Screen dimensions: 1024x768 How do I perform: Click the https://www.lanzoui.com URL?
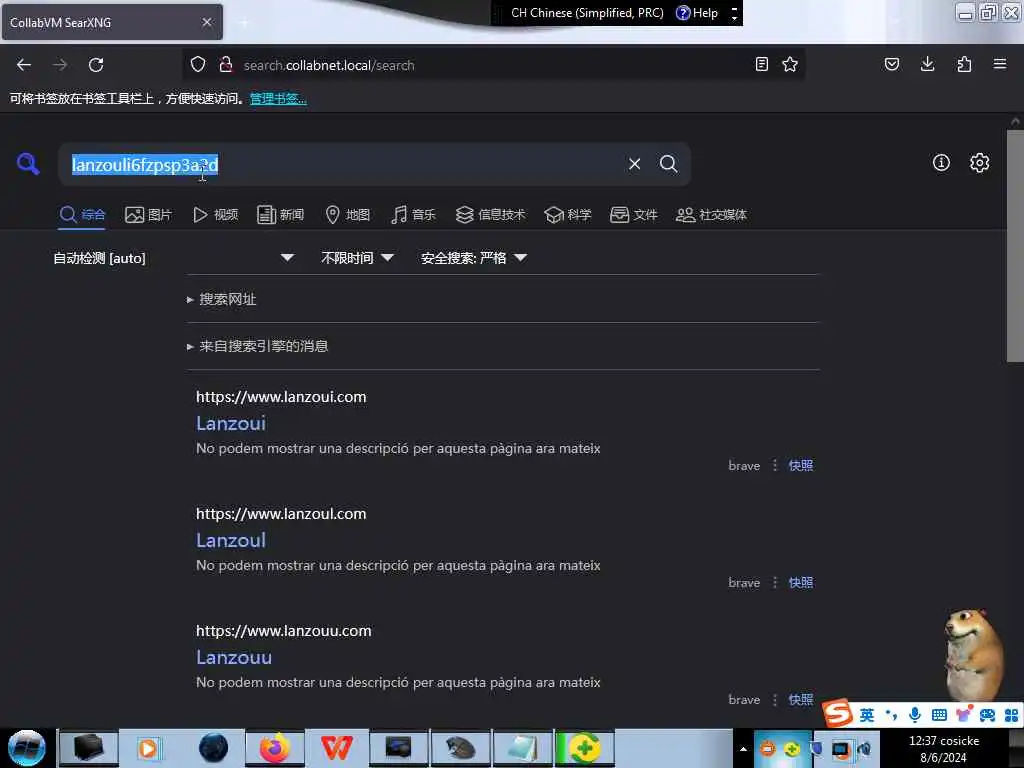[x=281, y=396]
